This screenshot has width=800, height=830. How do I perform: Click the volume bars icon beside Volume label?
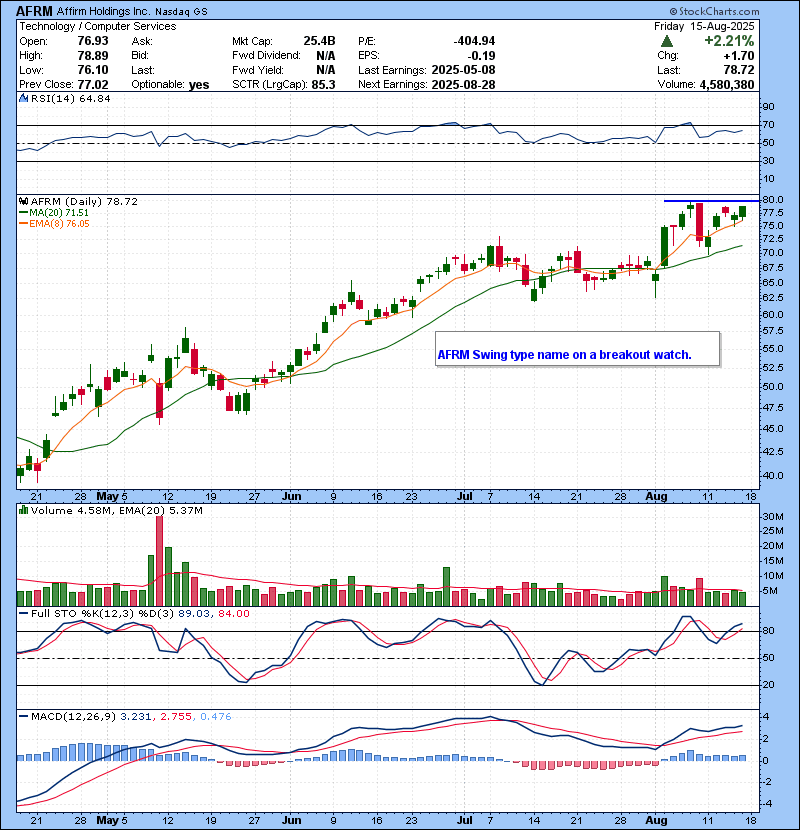tap(23, 511)
